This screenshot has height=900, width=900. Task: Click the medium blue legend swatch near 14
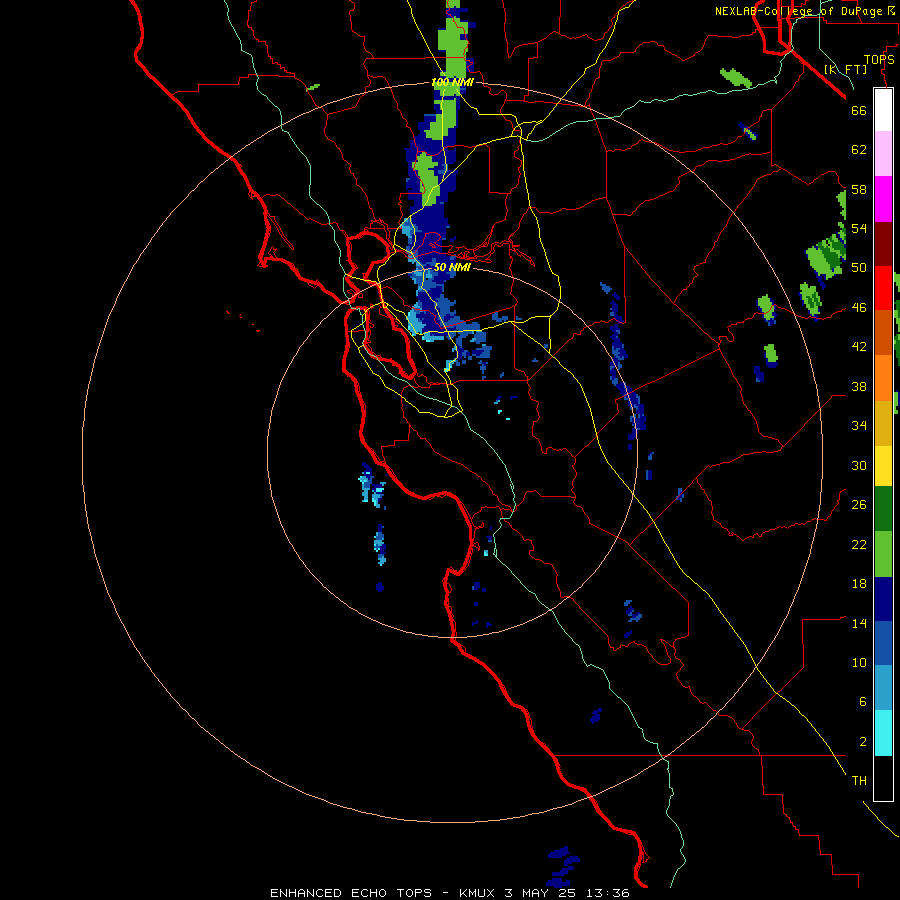[883, 644]
